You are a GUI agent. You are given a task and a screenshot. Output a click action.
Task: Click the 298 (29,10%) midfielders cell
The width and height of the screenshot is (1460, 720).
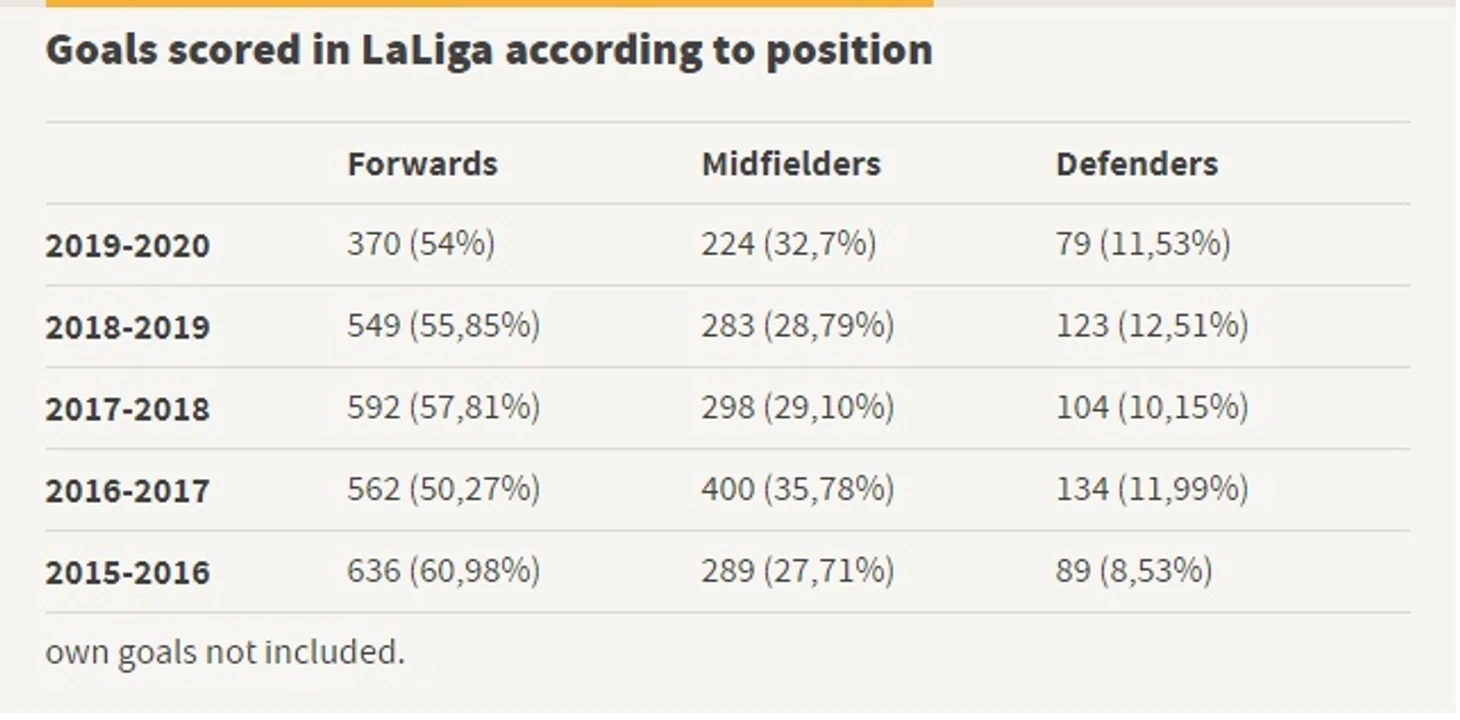[x=798, y=408]
